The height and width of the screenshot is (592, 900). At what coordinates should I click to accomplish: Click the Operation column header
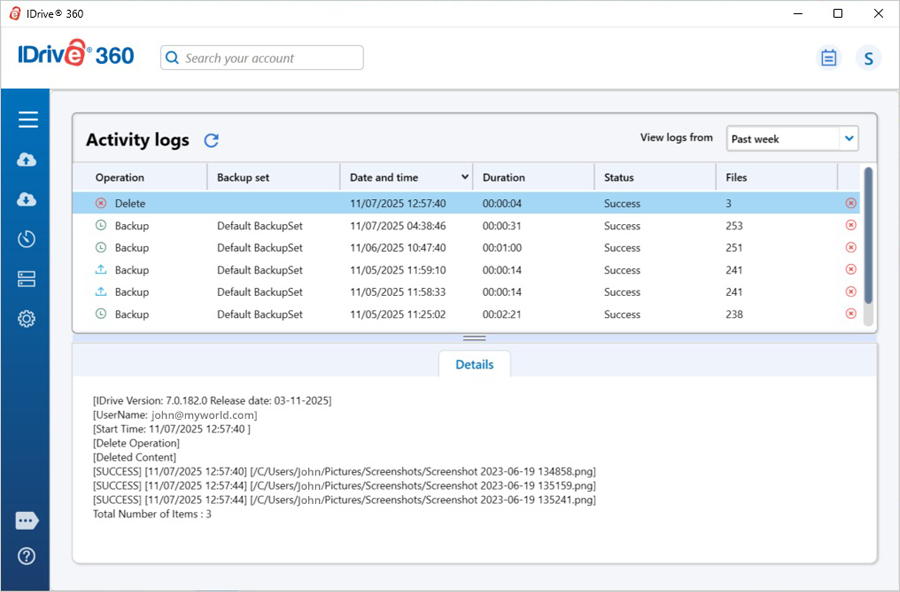click(120, 178)
